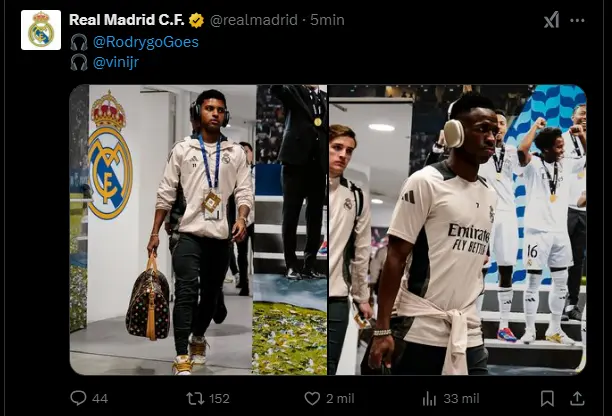Screen dimensions: 612x416
Task: Open the view analytics bar chart icon
Action: 429,398
